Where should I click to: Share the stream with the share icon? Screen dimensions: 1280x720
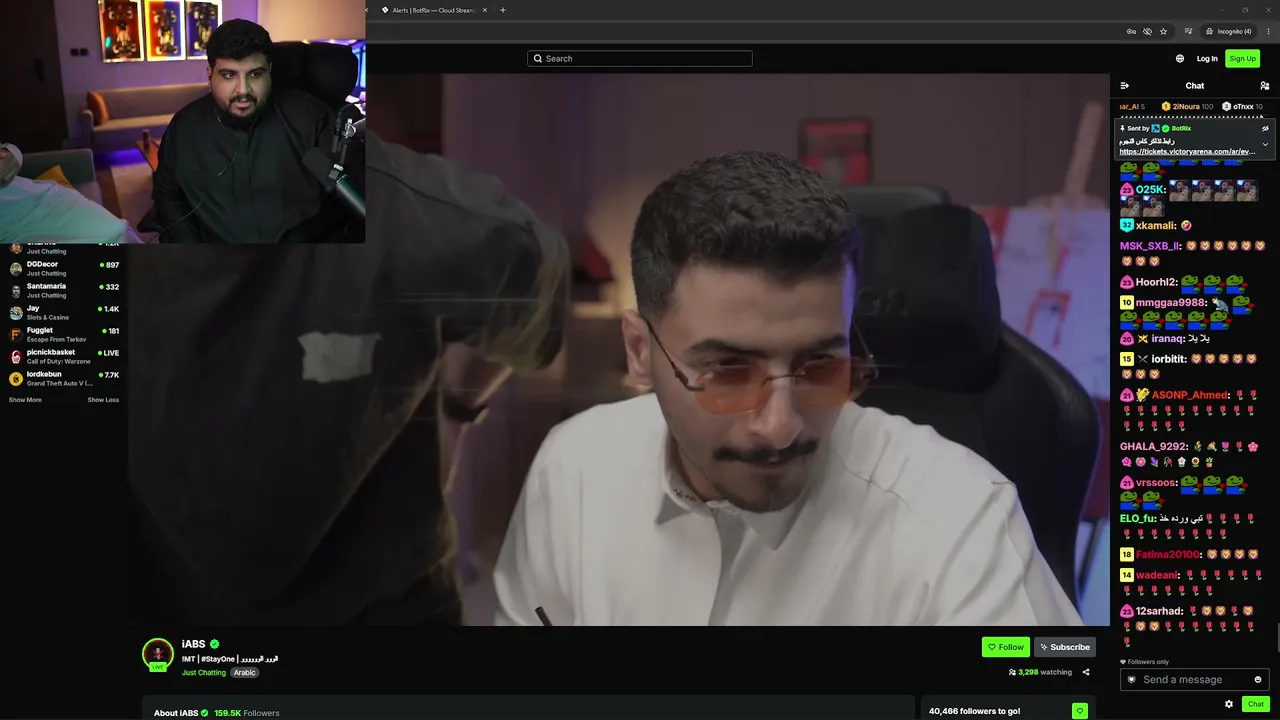[1086, 672]
